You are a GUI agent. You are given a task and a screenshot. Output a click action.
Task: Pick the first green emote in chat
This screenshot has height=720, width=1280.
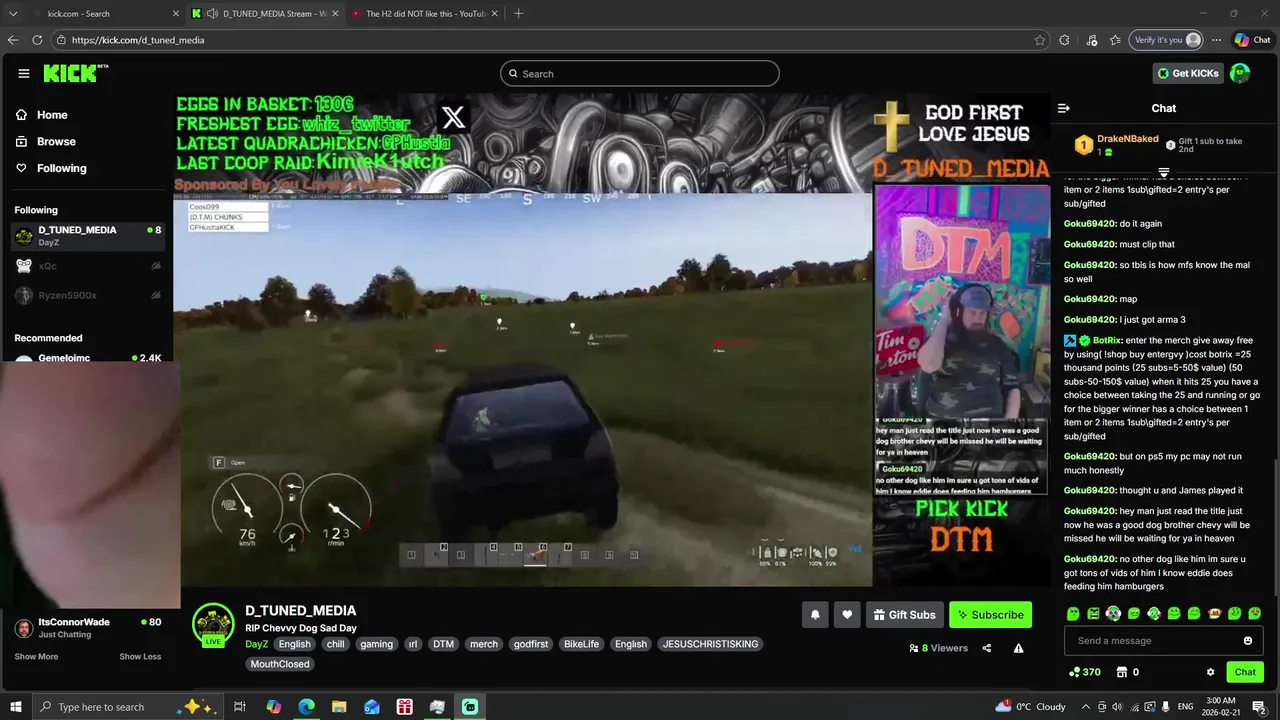[1073, 614]
